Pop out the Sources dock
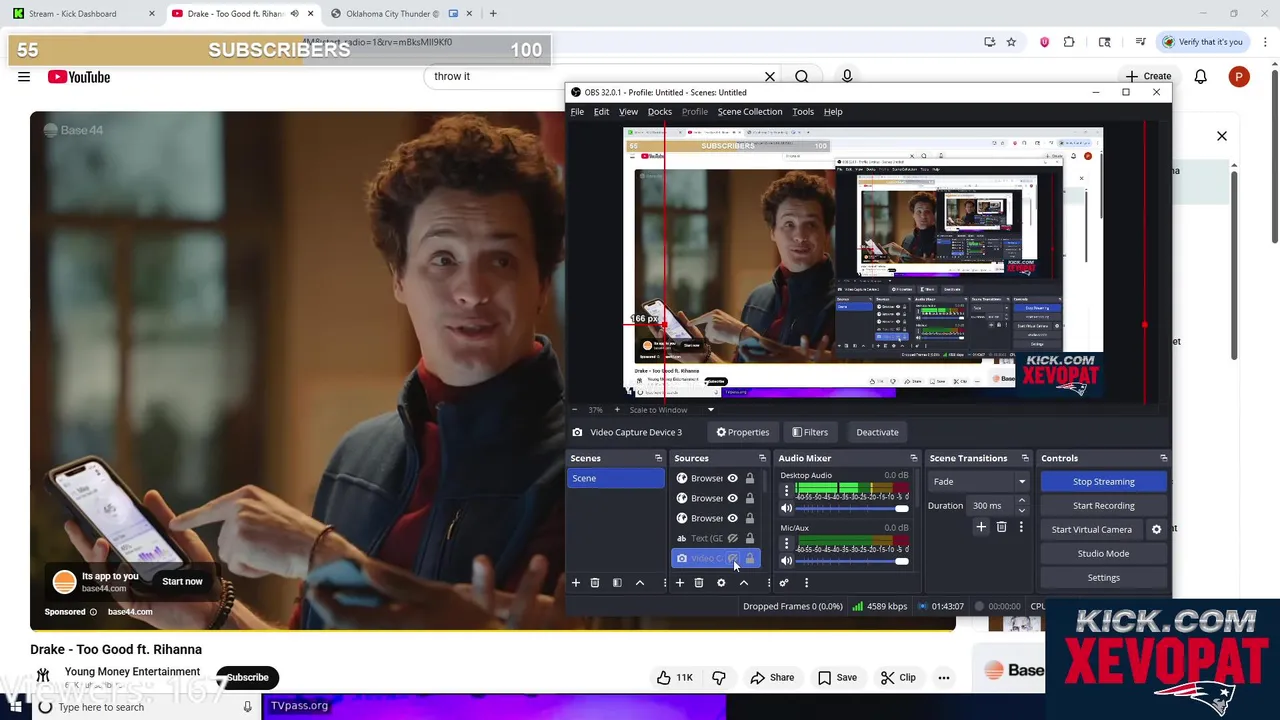Viewport: 1280px width, 720px height. click(x=762, y=458)
